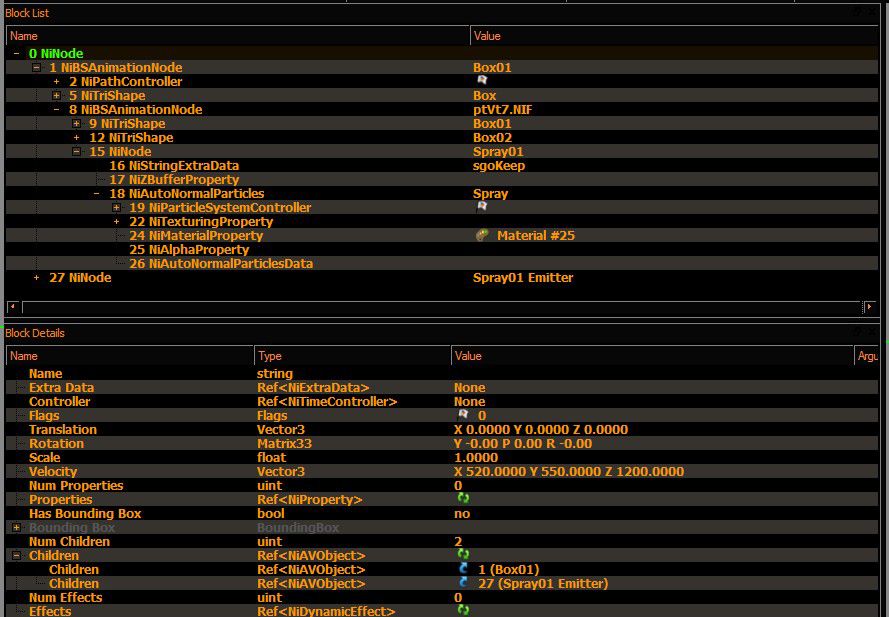Expand the 9 NiTriShape block
The height and width of the screenshot is (617, 889).
click(x=77, y=124)
